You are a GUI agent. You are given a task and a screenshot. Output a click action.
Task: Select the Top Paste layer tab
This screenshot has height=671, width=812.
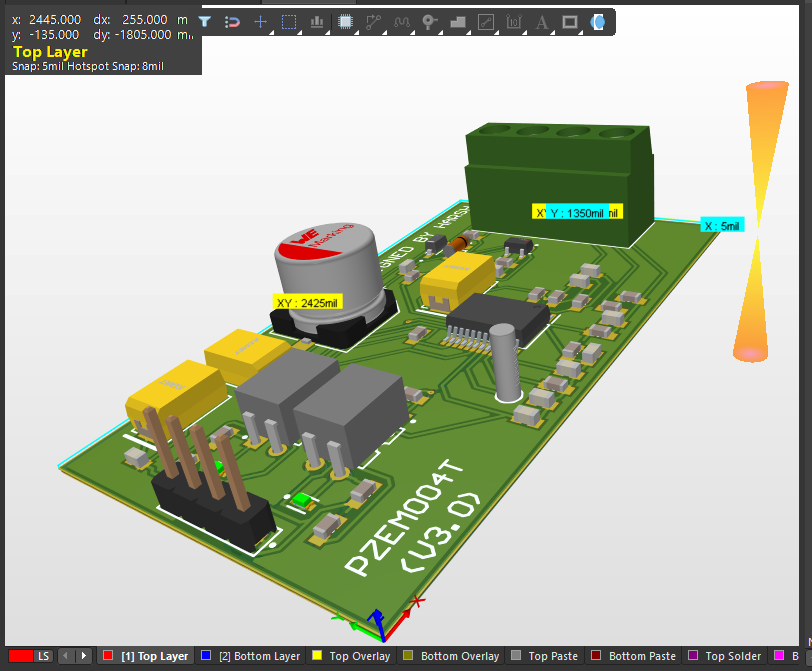pos(545,656)
